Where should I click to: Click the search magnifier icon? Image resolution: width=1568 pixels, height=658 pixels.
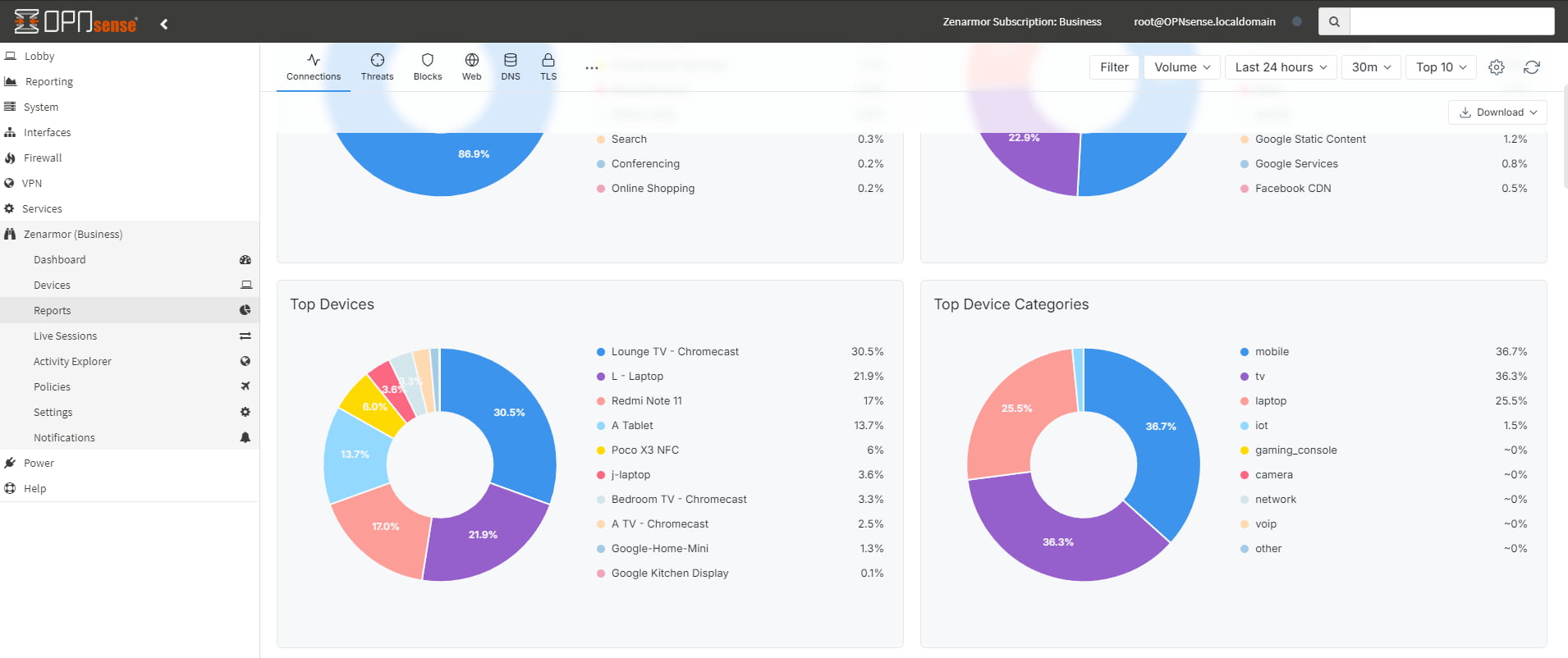pyautogui.click(x=1334, y=22)
